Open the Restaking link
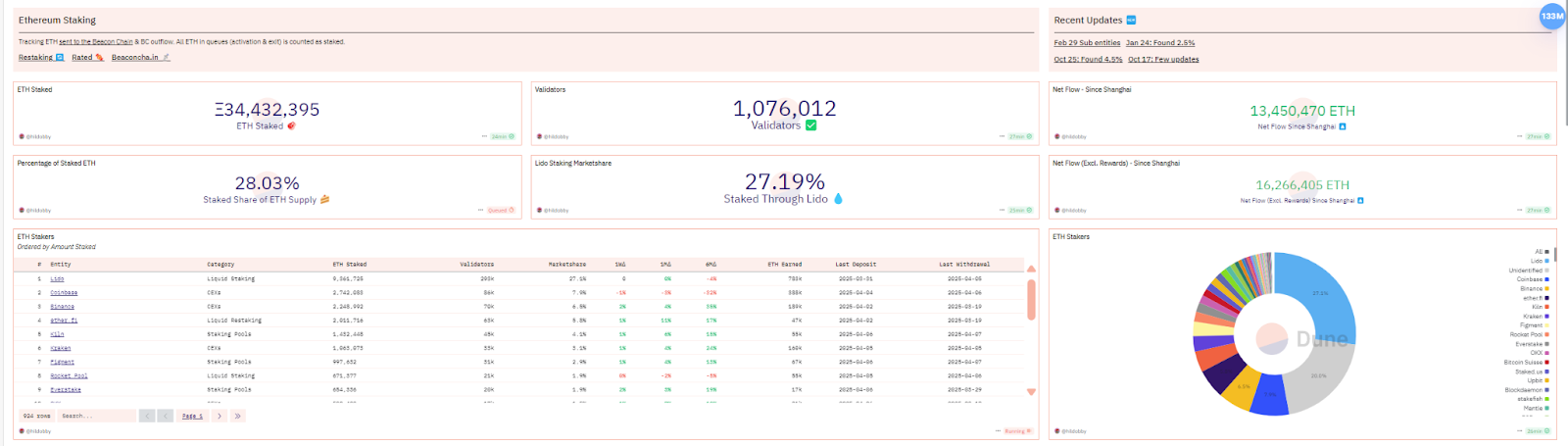Screen dimensions: 1568x446 click(x=41, y=58)
